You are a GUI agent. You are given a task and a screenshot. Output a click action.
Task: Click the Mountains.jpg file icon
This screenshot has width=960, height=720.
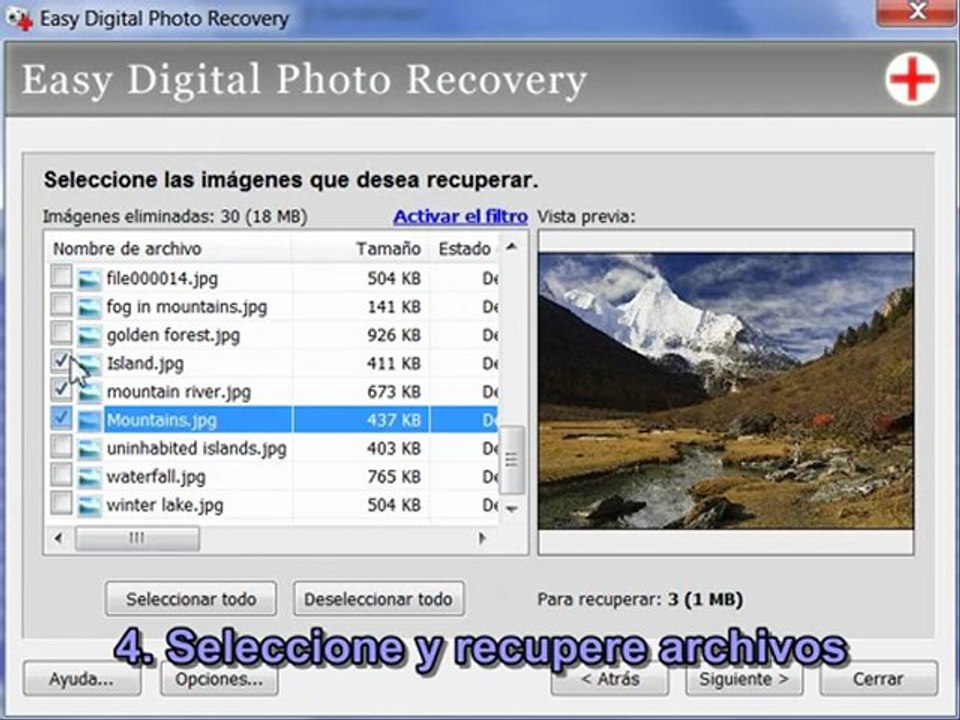[89, 419]
